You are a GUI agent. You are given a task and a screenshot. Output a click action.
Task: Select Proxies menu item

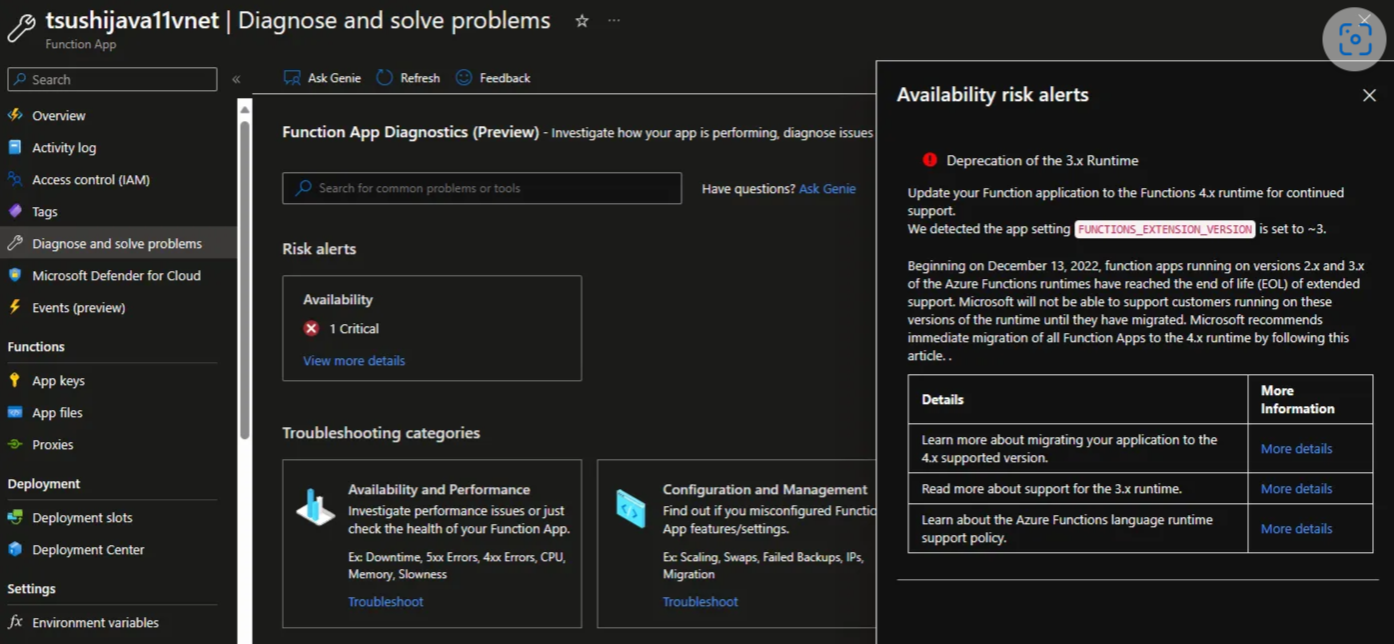click(x=53, y=445)
